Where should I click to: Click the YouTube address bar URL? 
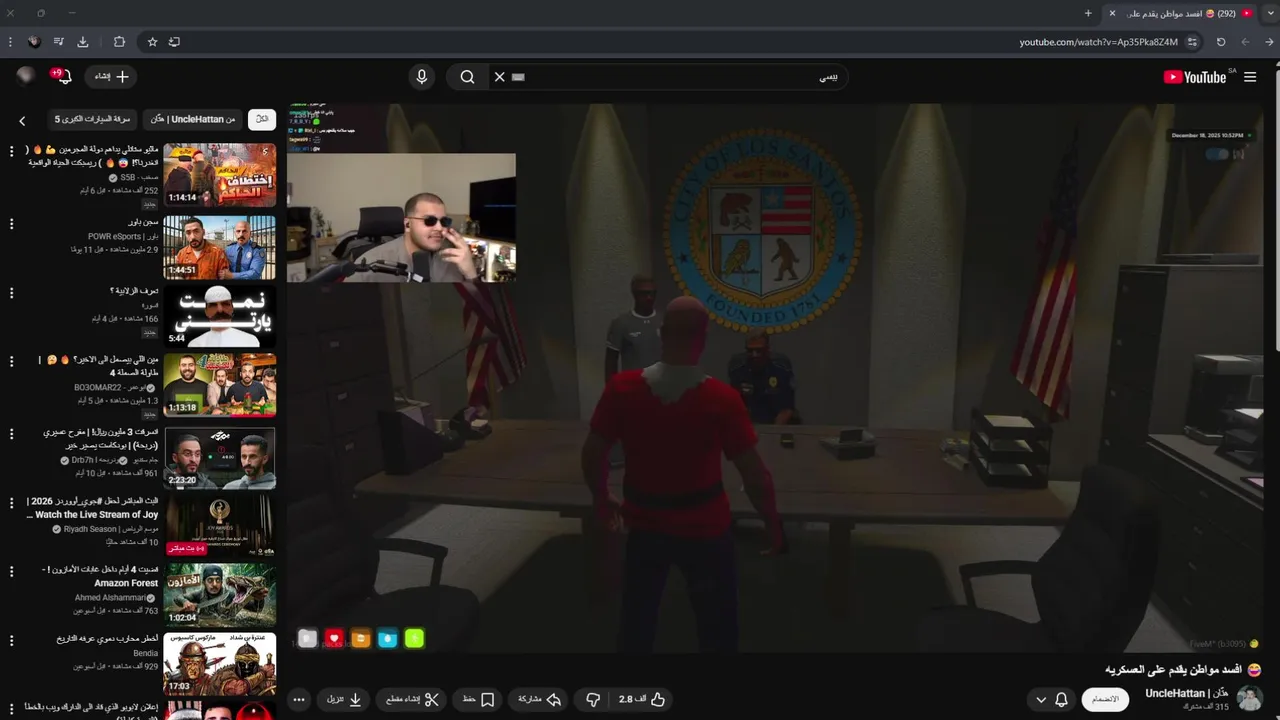click(1098, 42)
